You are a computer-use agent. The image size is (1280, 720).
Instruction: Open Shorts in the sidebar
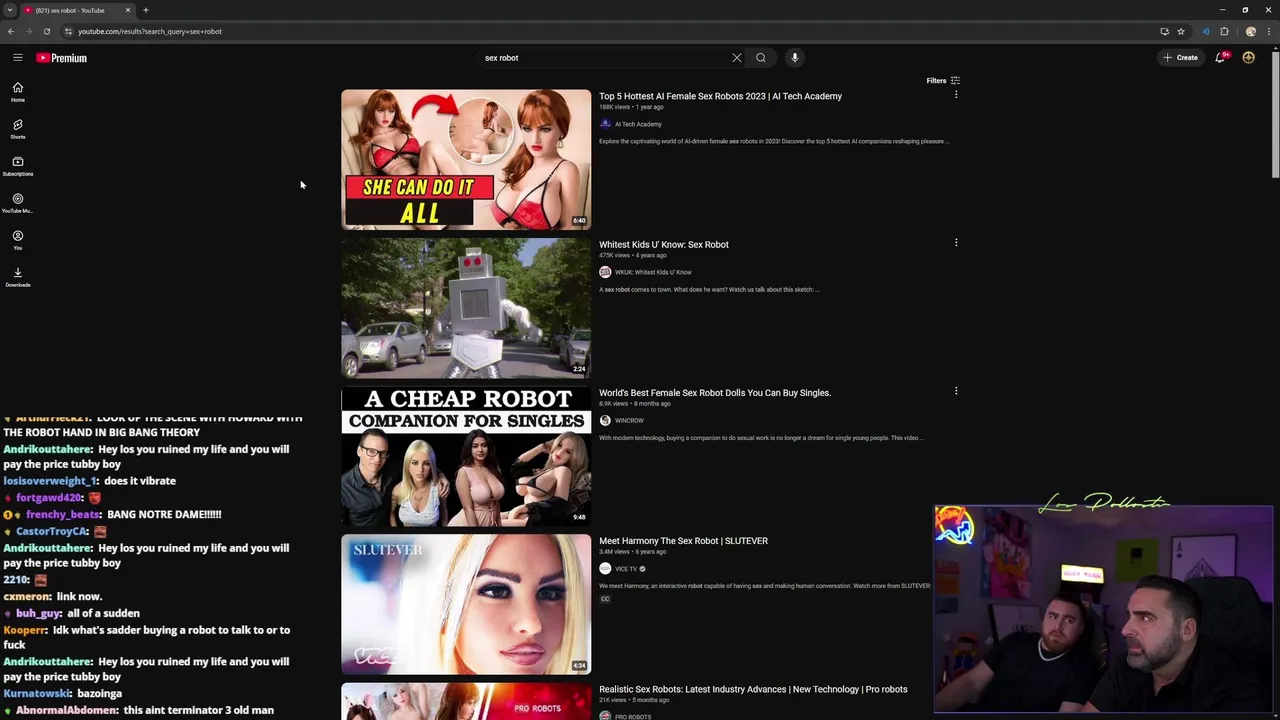click(18, 129)
